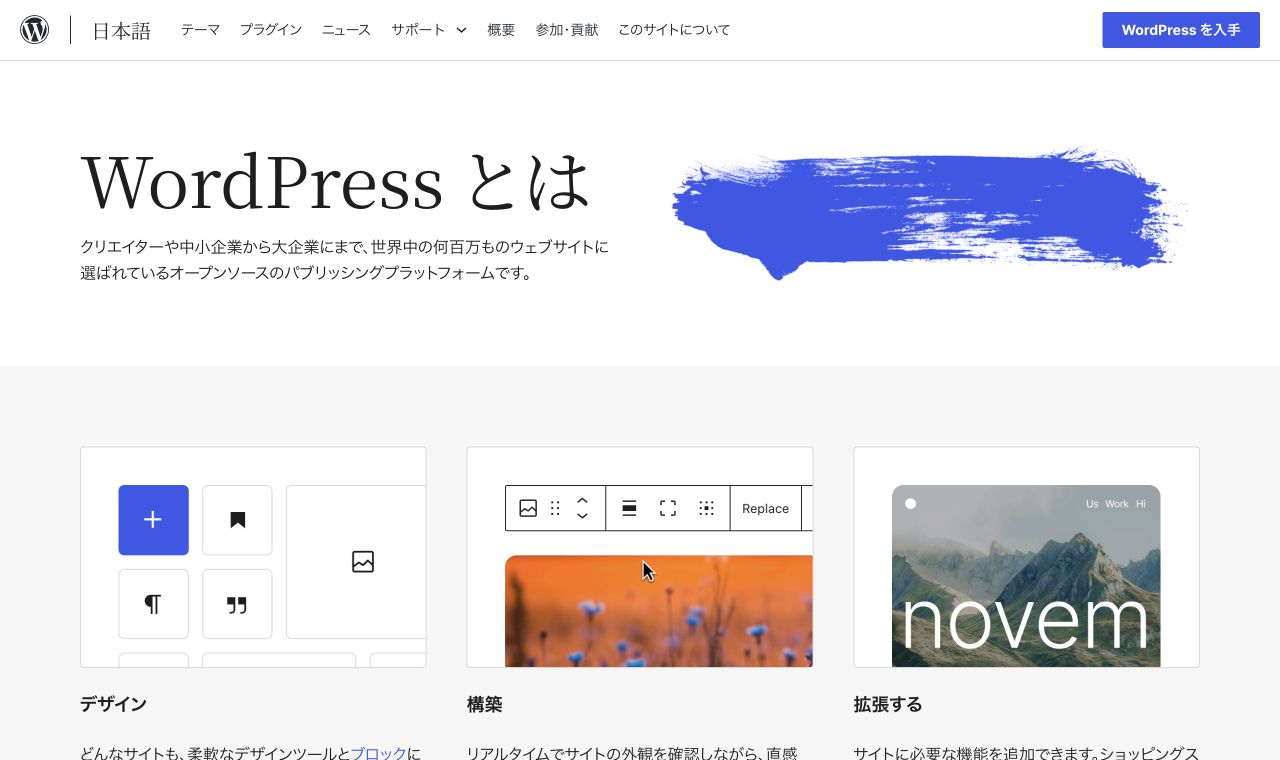Click the WordPress を入手 button

pyautogui.click(x=1181, y=30)
